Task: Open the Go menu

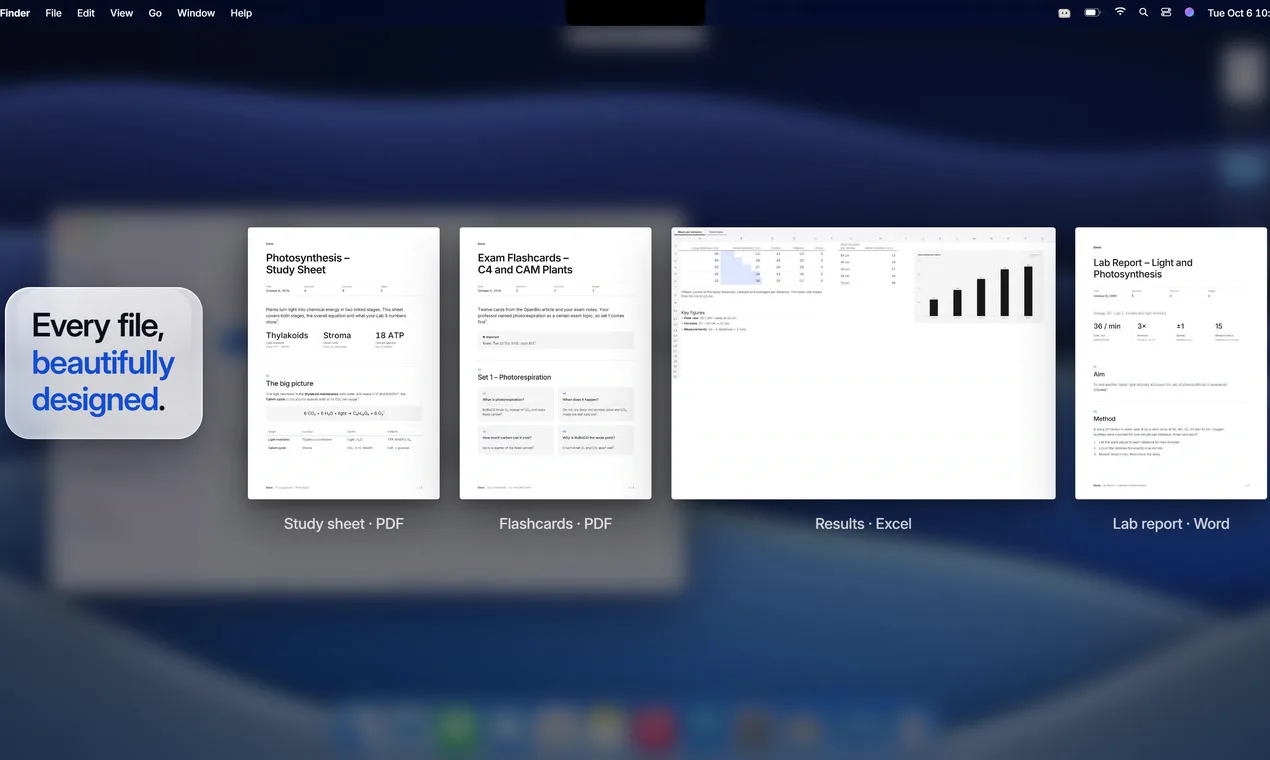Action: tap(155, 13)
